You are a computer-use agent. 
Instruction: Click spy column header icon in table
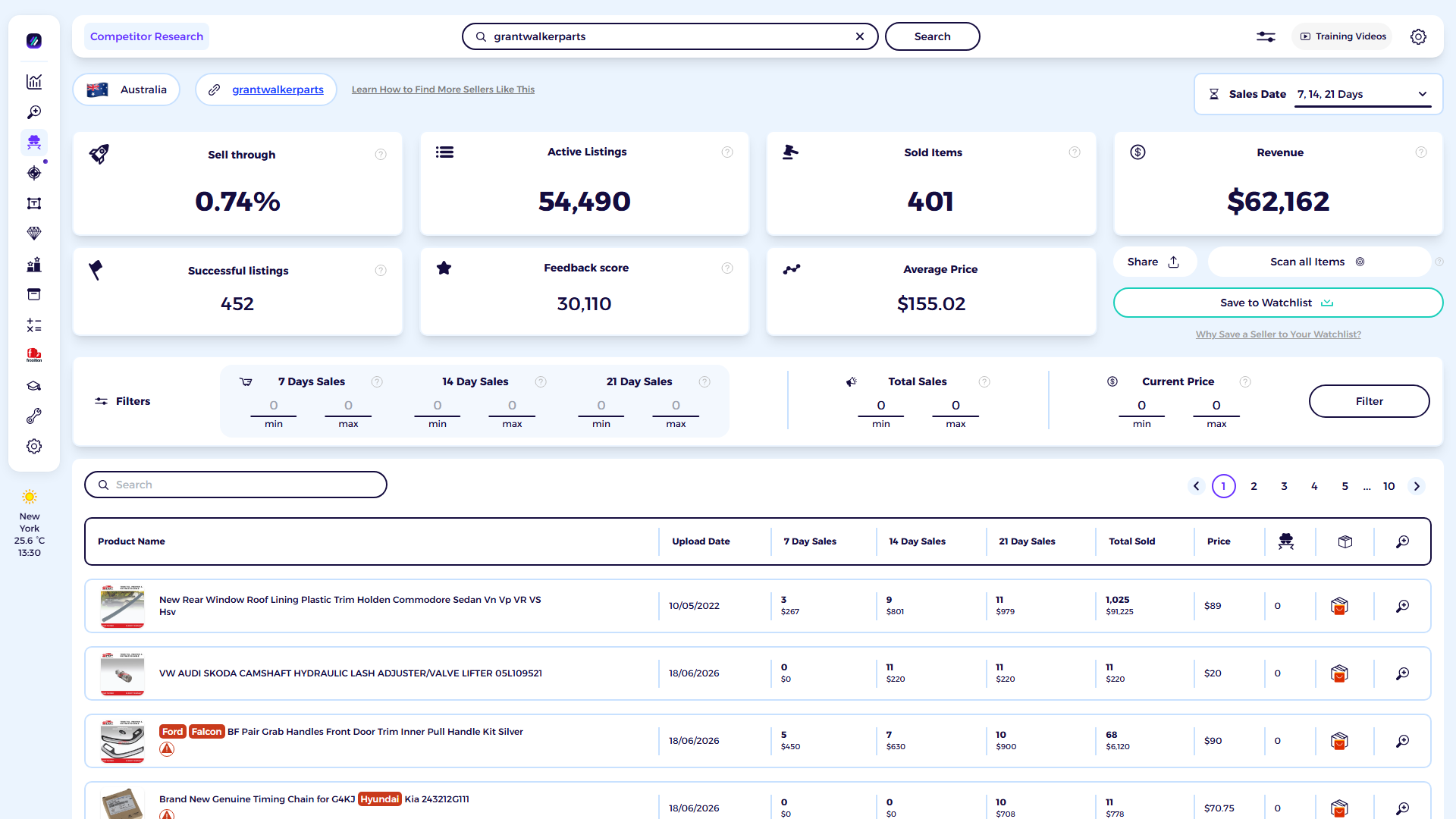click(1286, 541)
